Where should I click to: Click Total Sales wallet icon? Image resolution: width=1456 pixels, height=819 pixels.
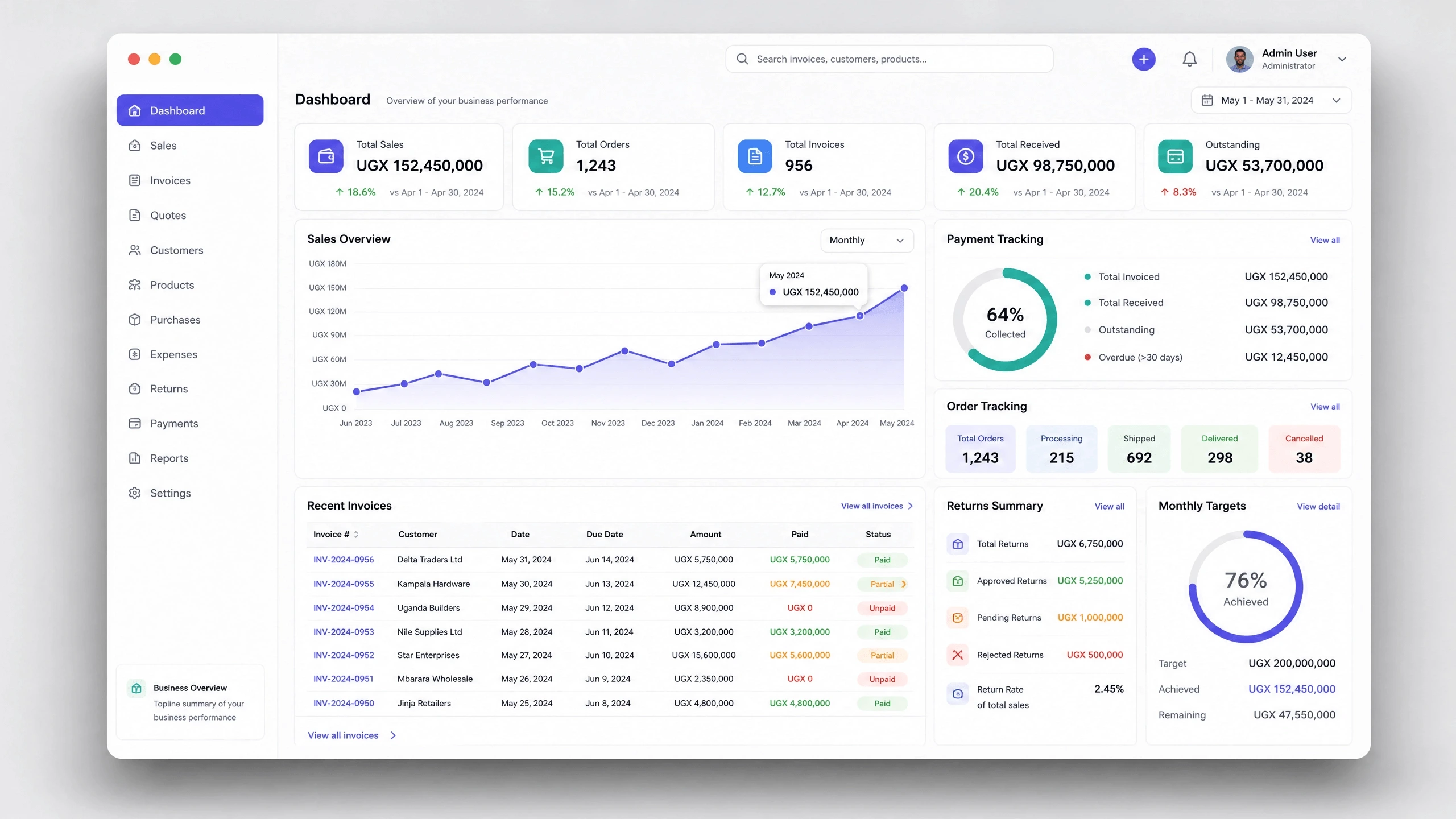[x=326, y=156]
